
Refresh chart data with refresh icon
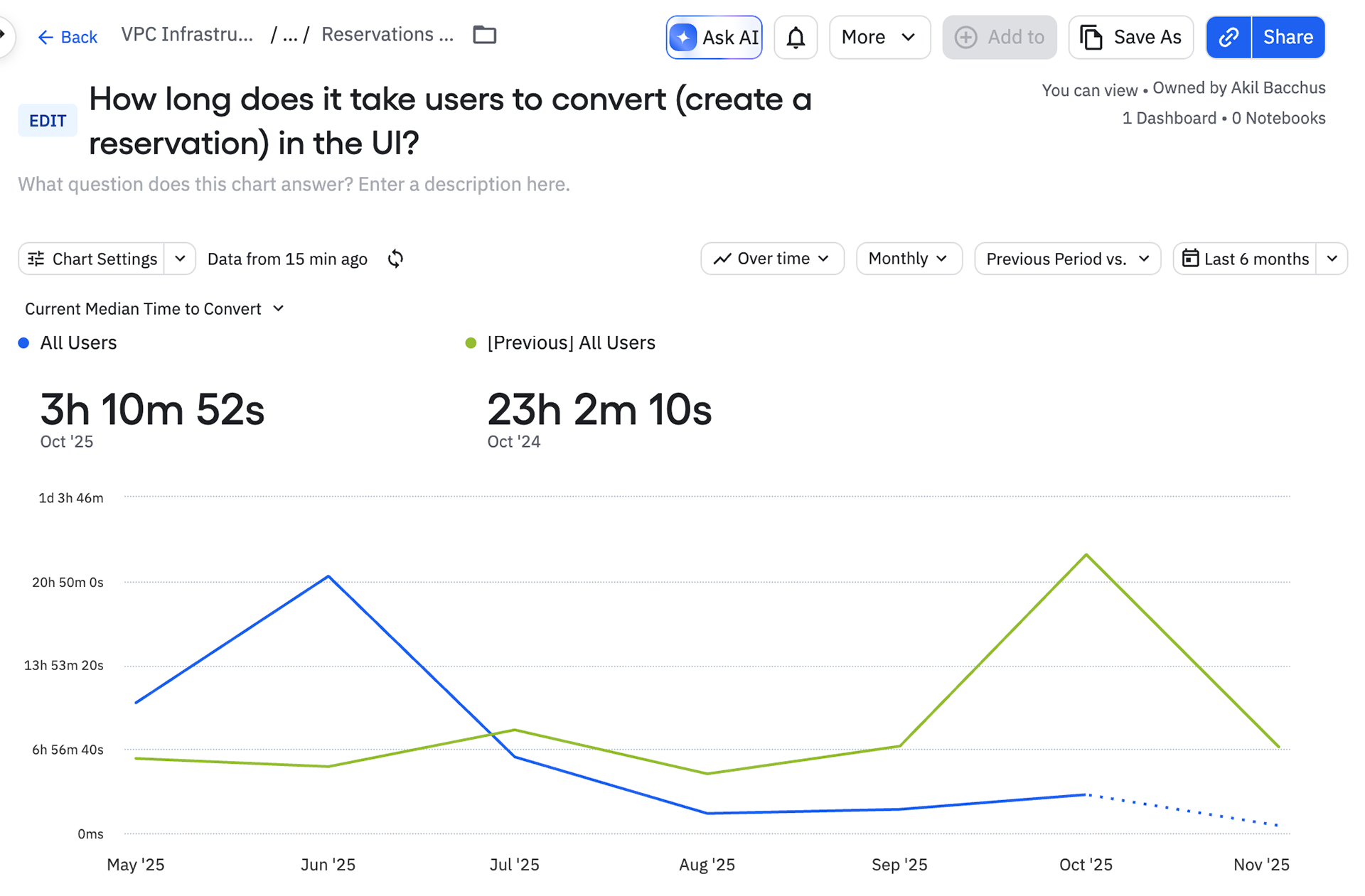(396, 259)
